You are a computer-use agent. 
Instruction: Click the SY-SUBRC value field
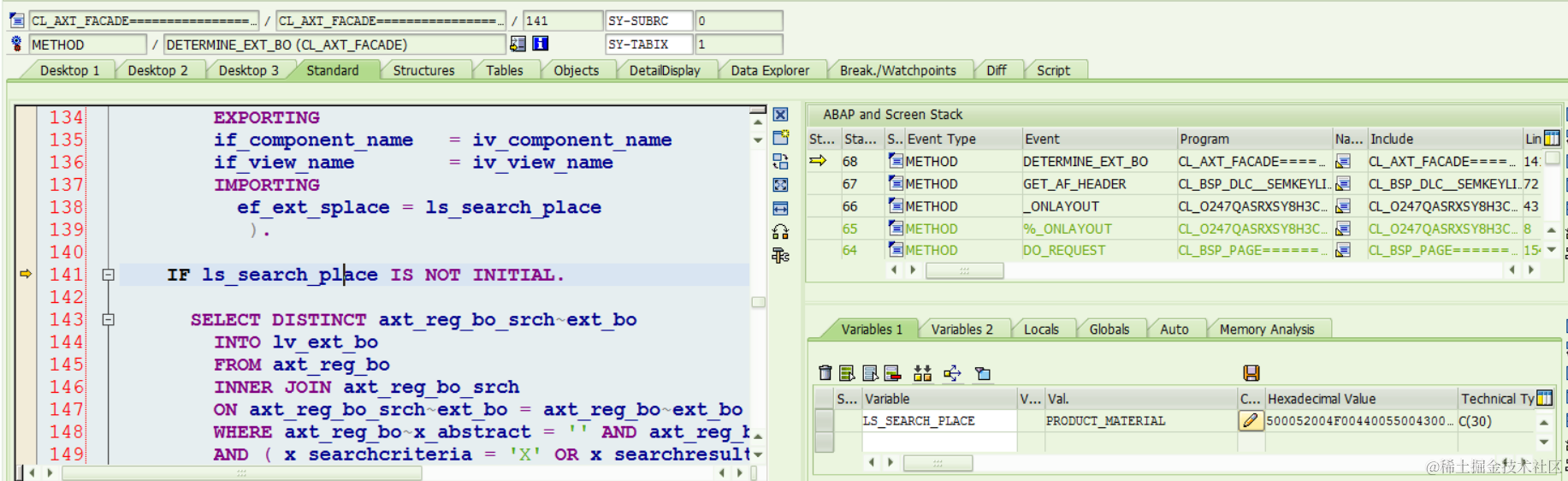739,21
